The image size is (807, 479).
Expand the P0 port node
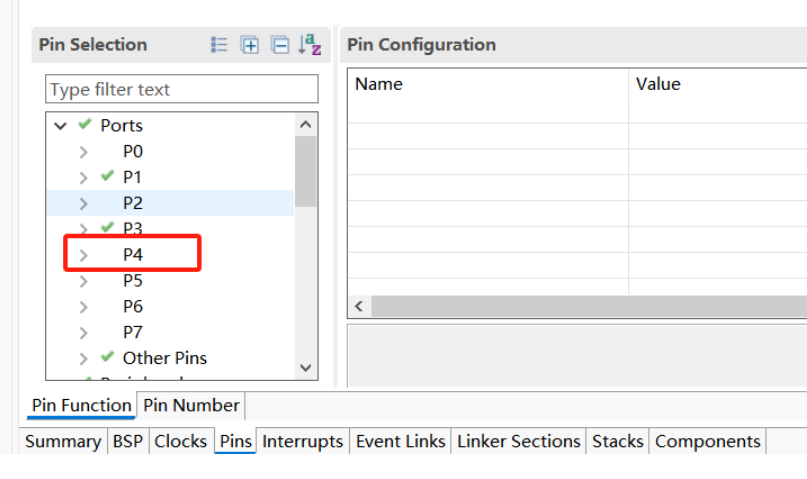point(84,152)
